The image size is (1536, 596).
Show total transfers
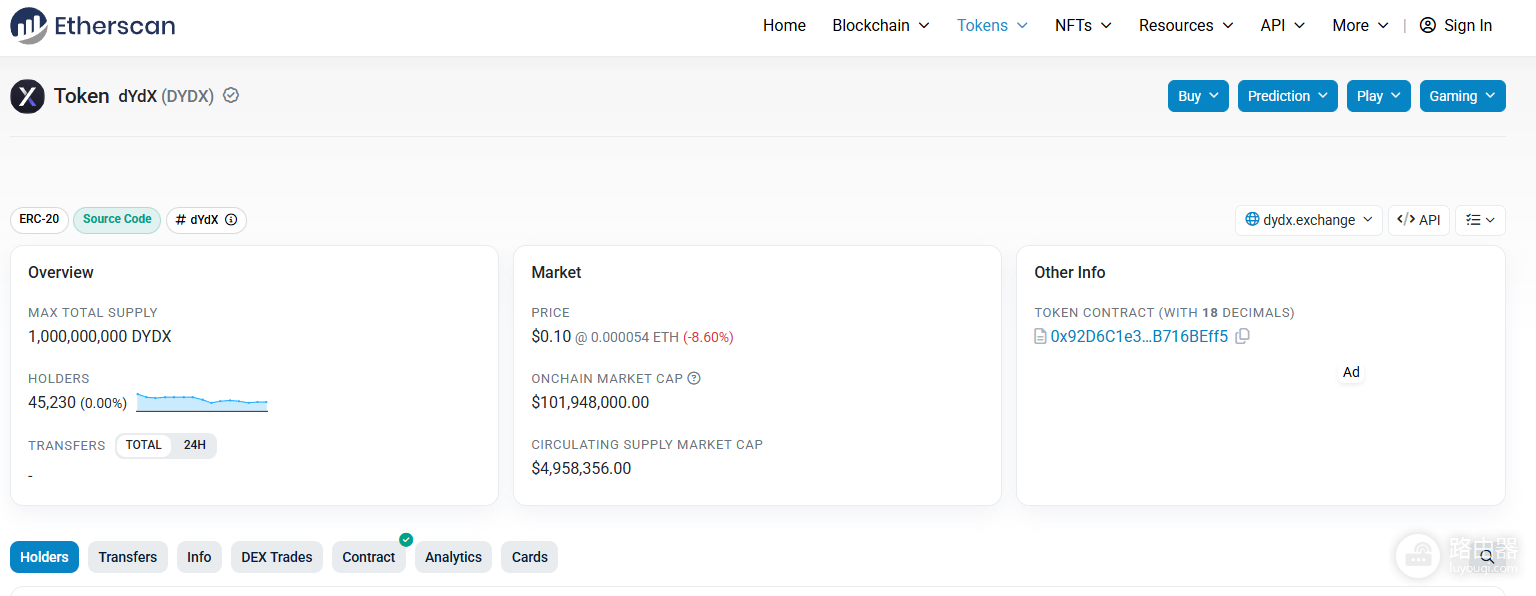[144, 445]
